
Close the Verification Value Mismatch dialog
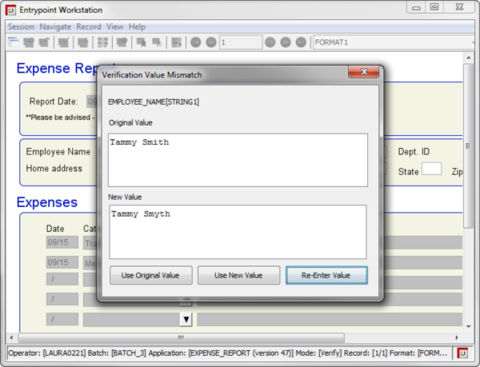point(364,72)
